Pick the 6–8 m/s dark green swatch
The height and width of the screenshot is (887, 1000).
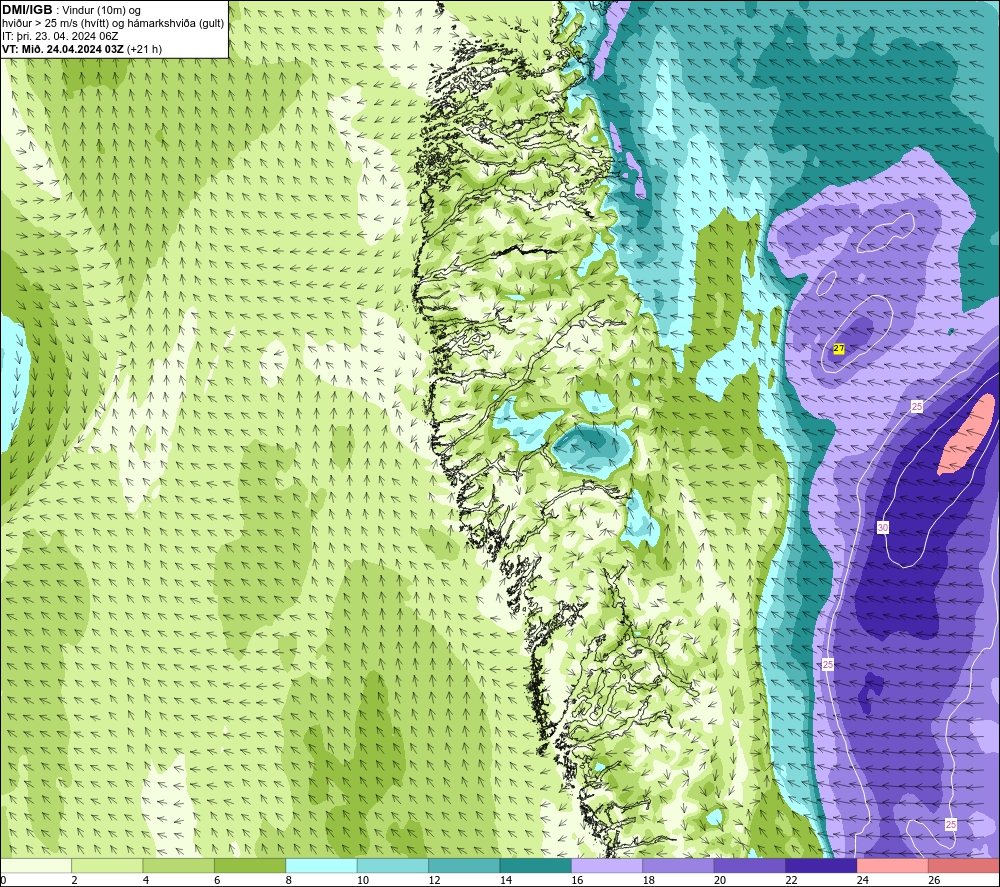(x=250, y=865)
